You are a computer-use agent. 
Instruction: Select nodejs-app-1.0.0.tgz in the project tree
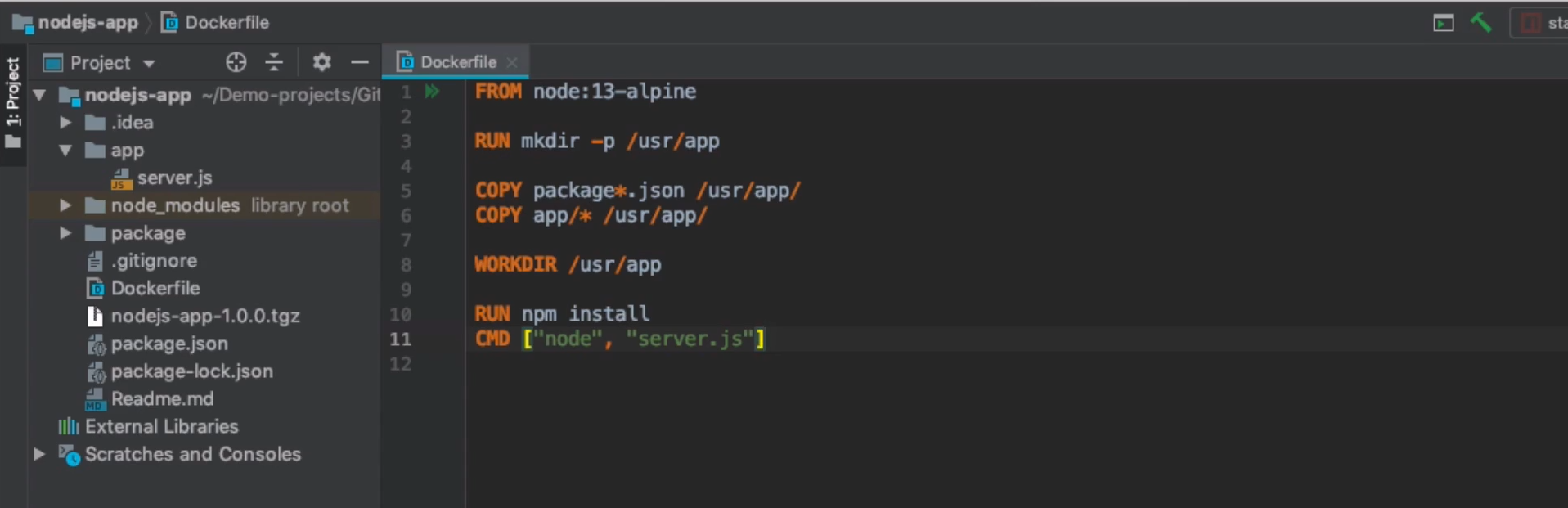pos(205,316)
